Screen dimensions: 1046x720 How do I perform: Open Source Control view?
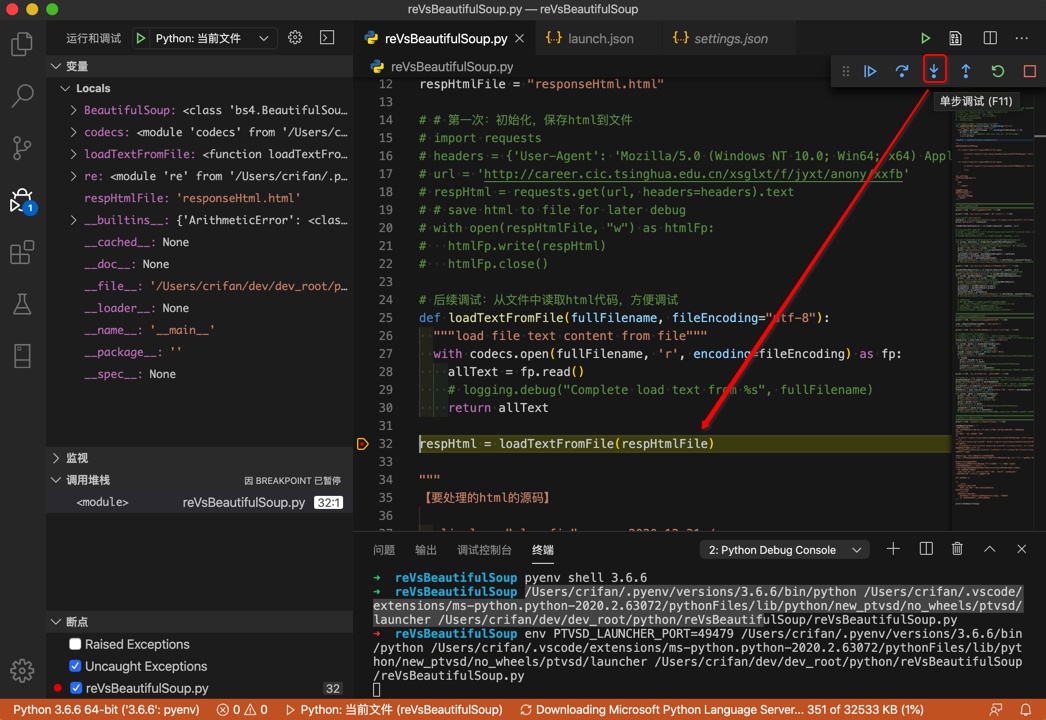coord(22,147)
